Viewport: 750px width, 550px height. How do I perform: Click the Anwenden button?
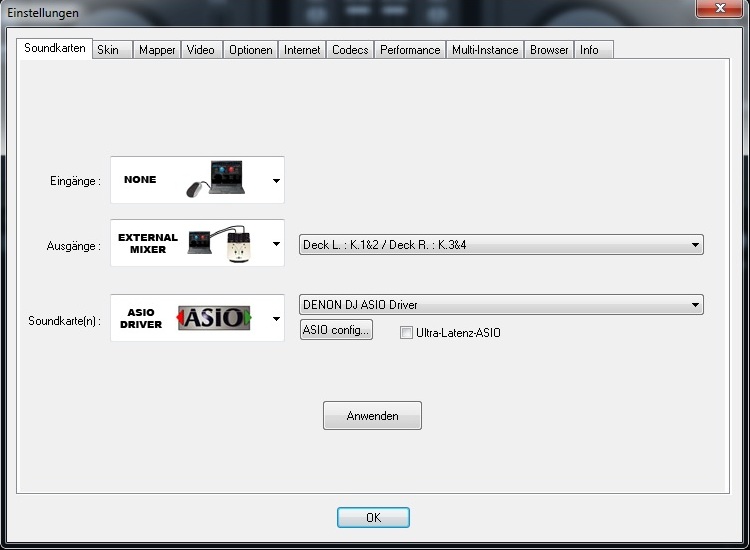pos(372,416)
